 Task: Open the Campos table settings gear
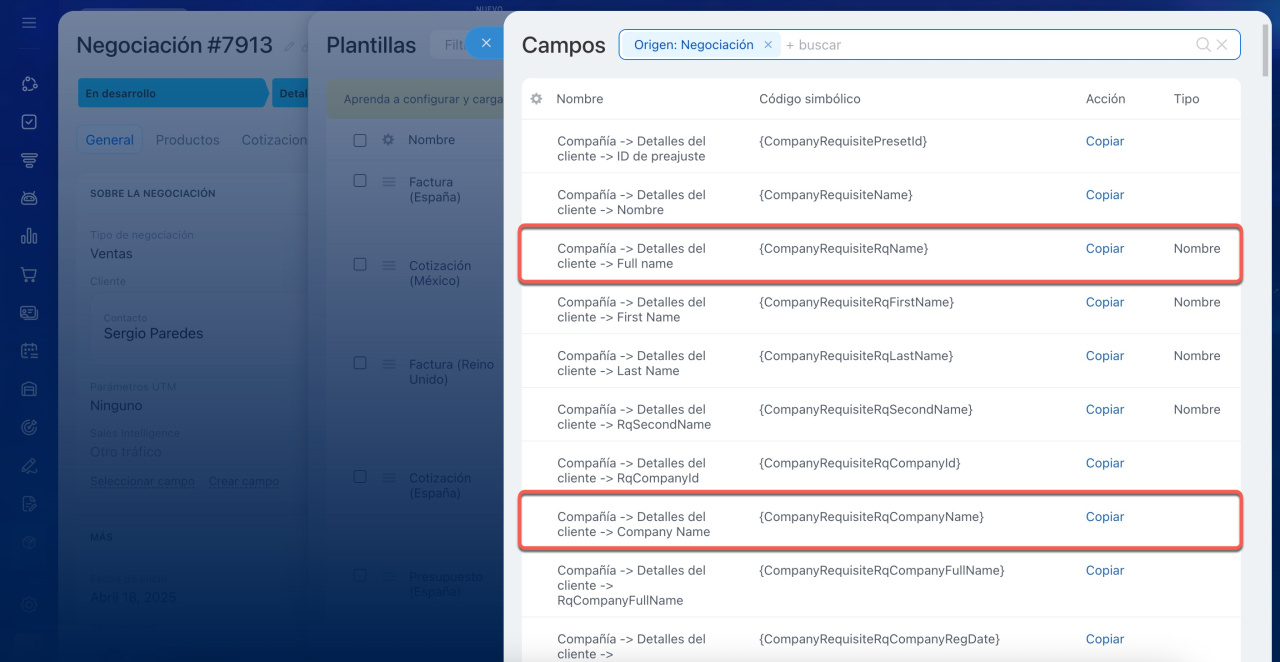[x=536, y=99]
